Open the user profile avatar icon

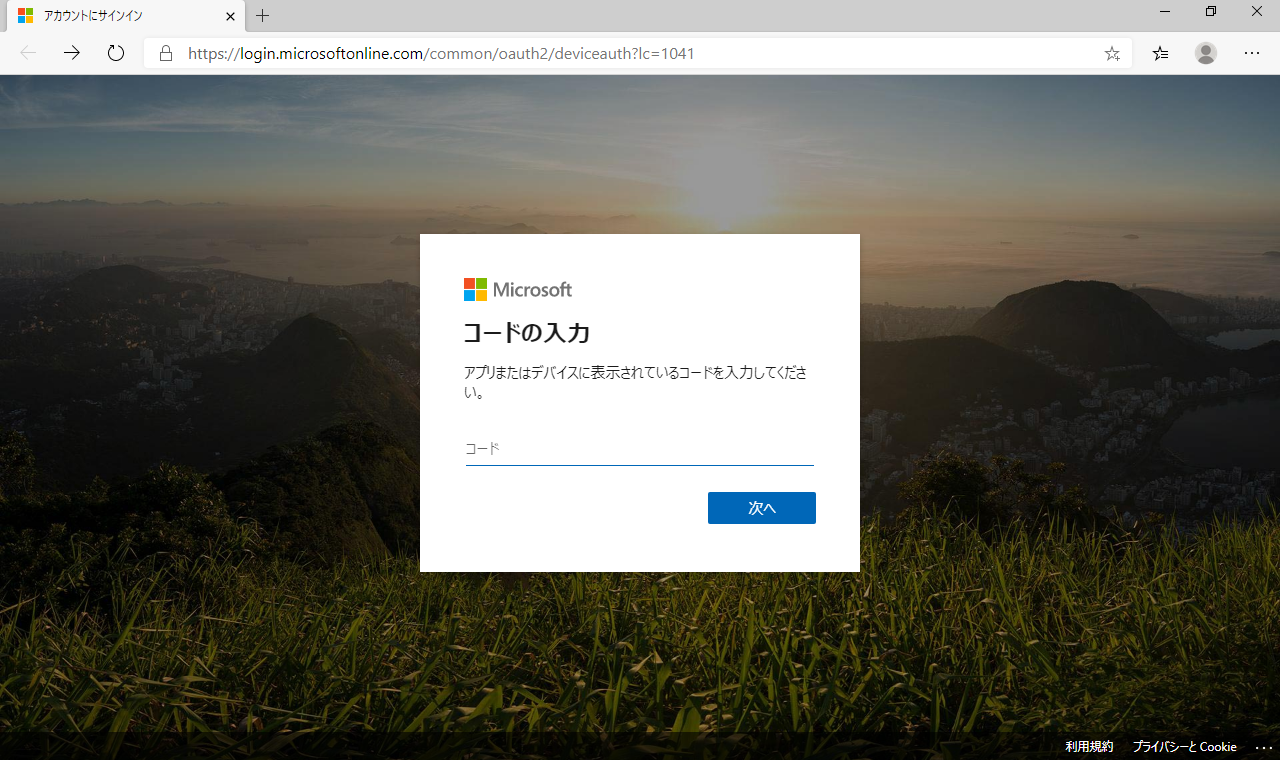tap(1206, 53)
